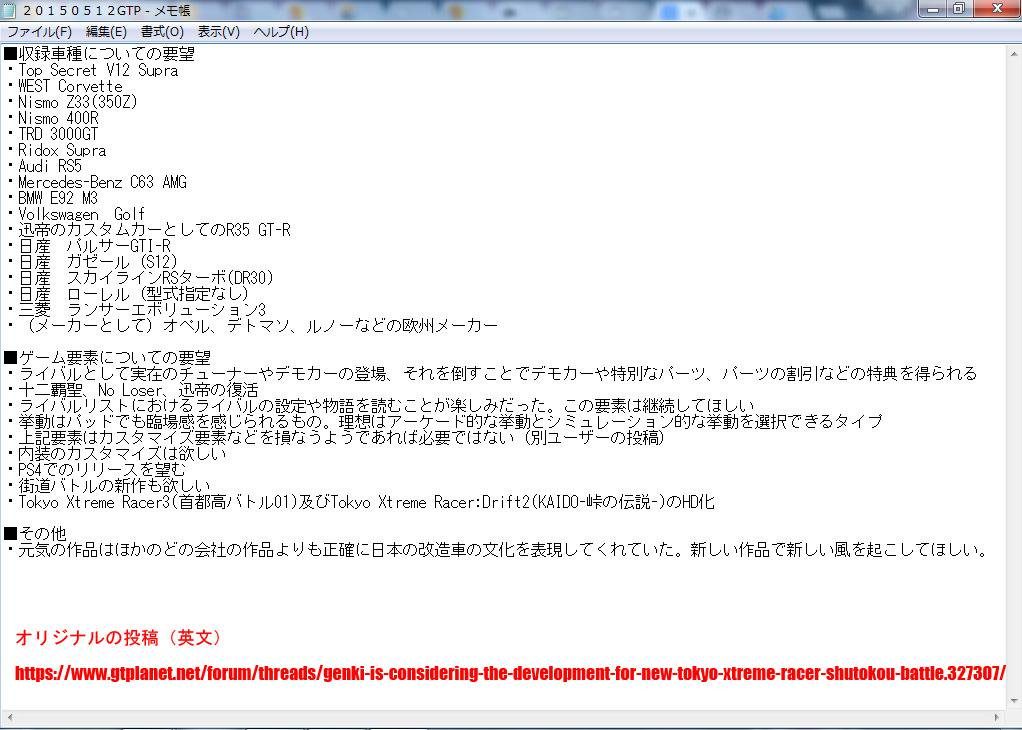Minimize the Notepad window

(x=934, y=9)
